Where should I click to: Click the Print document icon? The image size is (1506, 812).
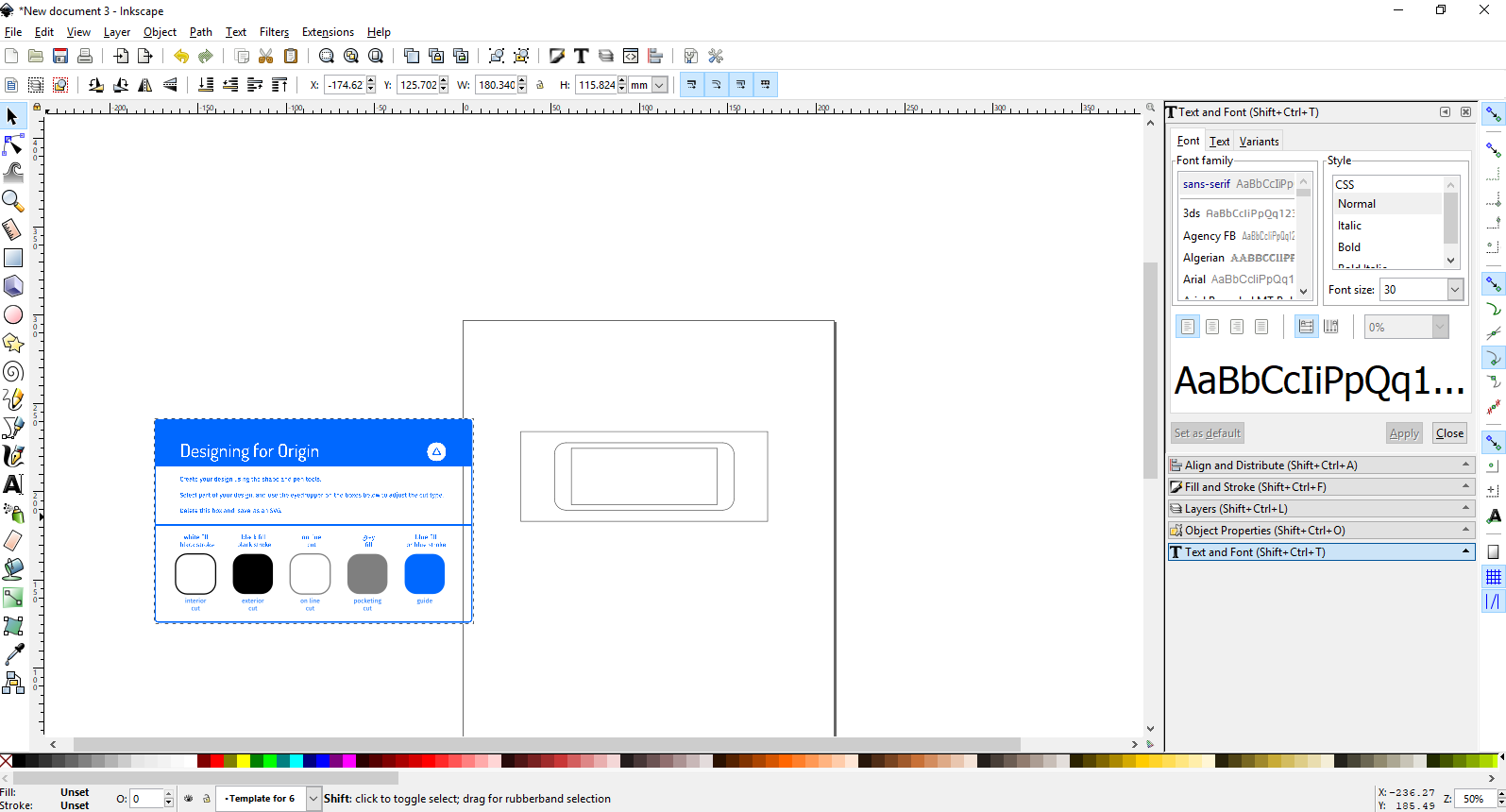click(85, 56)
